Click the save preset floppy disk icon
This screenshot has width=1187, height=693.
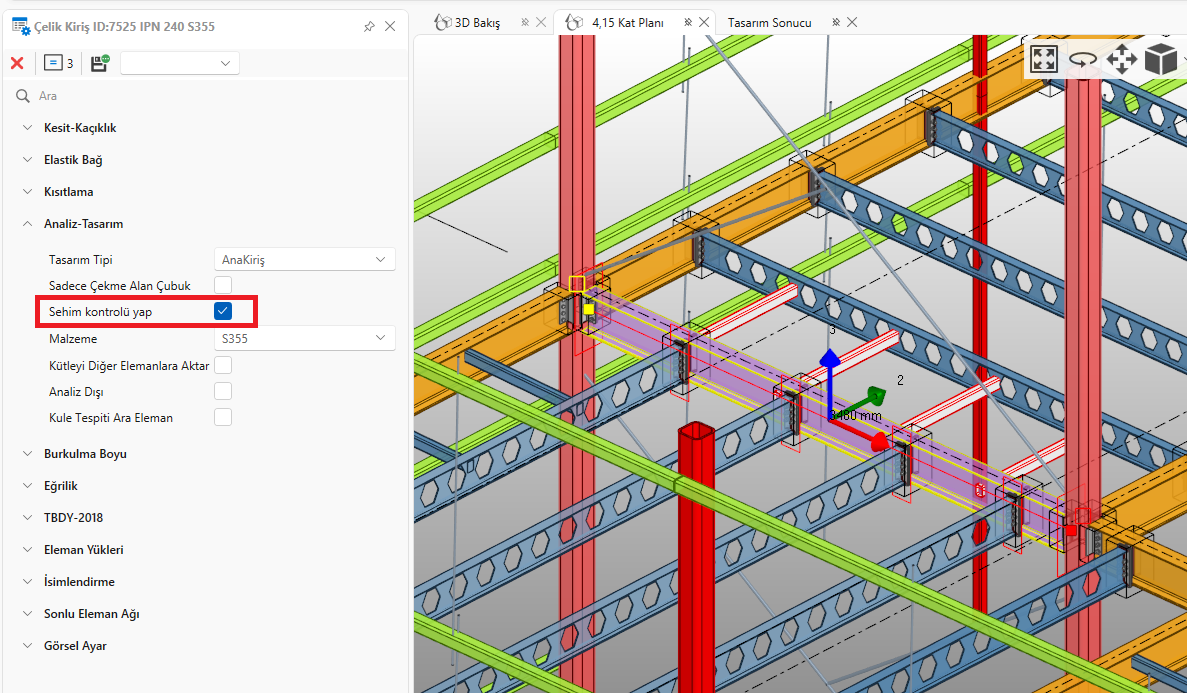(x=99, y=63)
